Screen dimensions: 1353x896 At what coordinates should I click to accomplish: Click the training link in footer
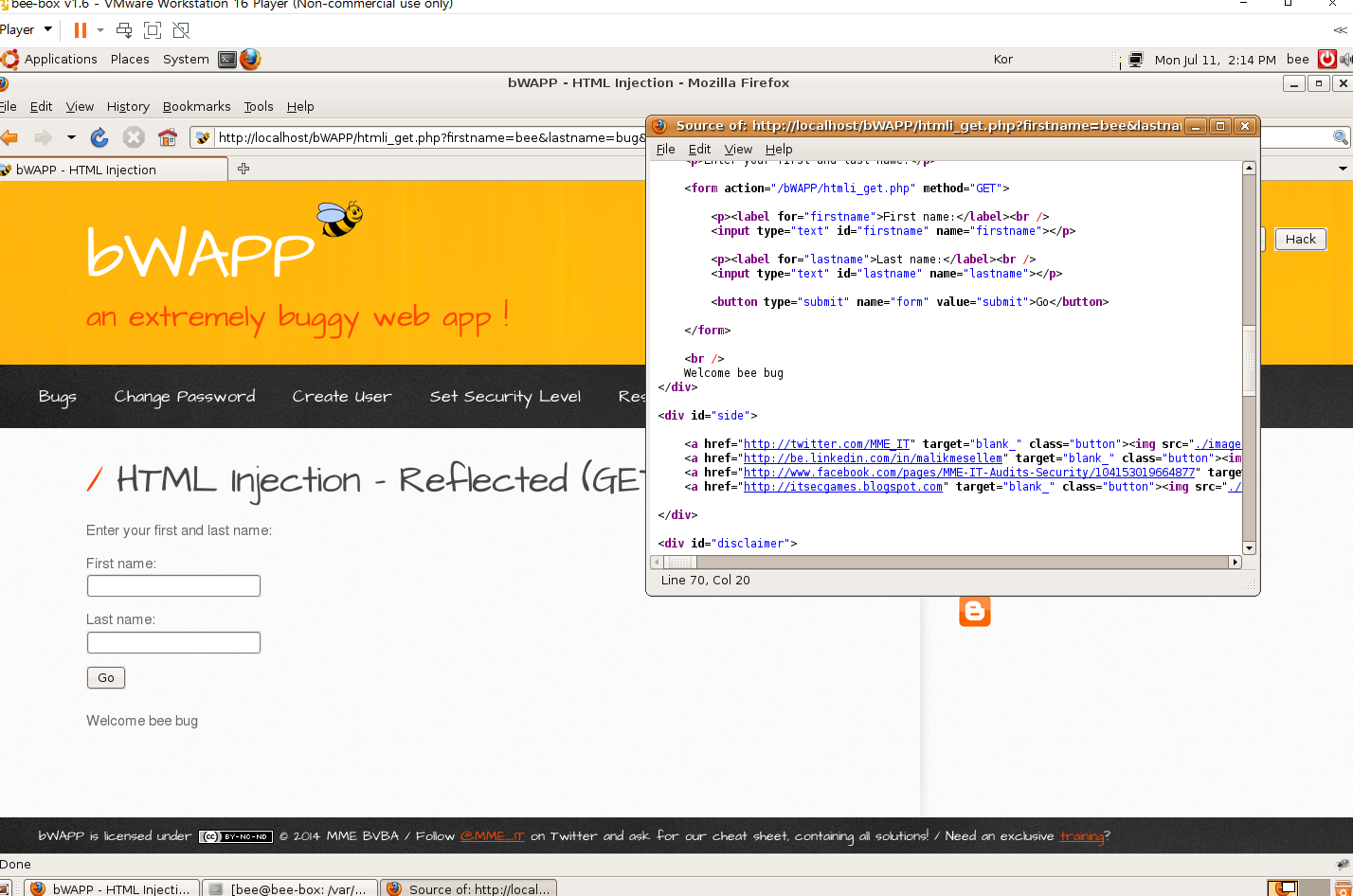pyautogui.click(x=1081, y=836)
